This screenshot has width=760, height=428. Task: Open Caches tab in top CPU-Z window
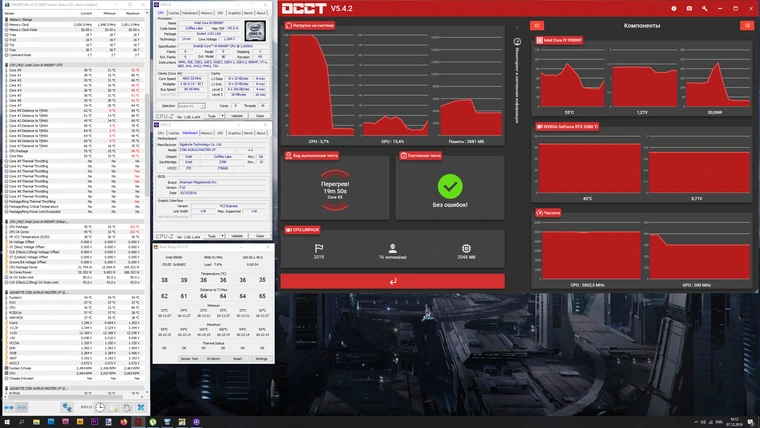point(174,13)
